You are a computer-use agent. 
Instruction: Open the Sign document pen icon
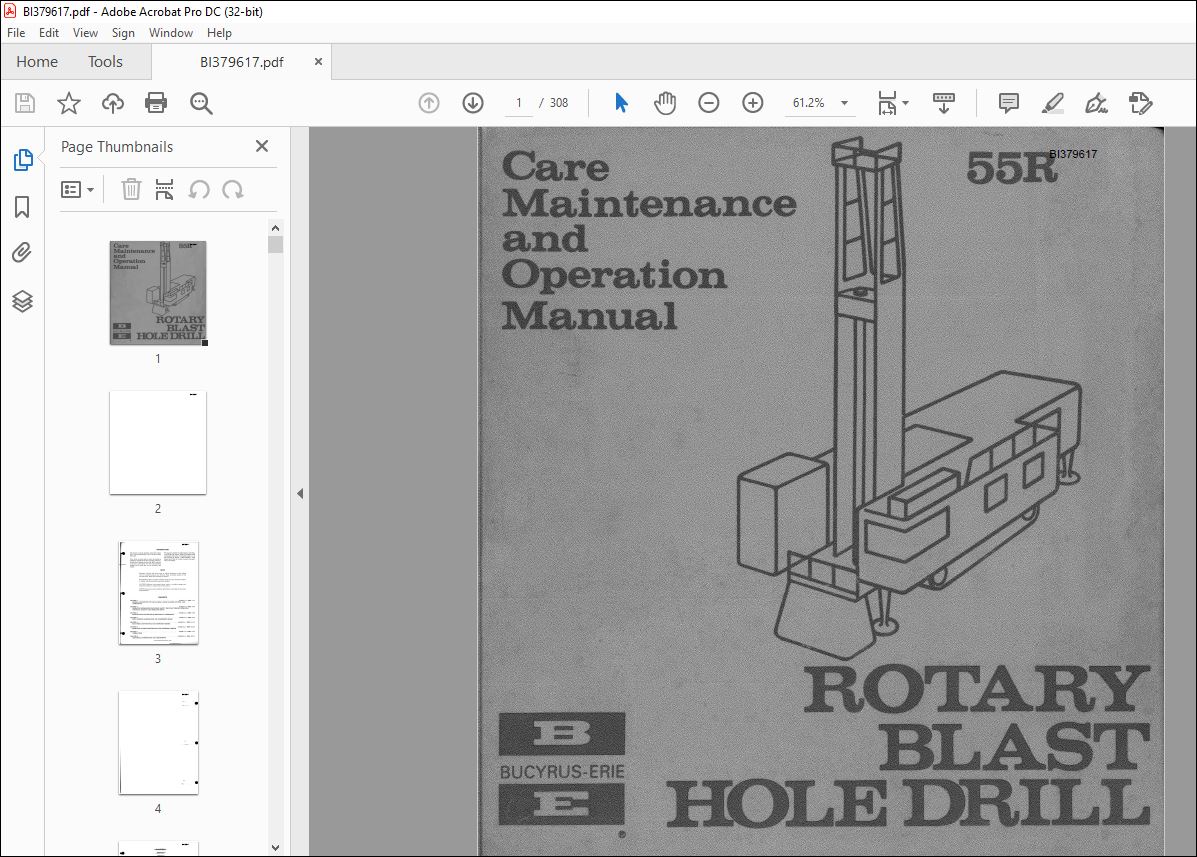click(x=1096, y=103)
